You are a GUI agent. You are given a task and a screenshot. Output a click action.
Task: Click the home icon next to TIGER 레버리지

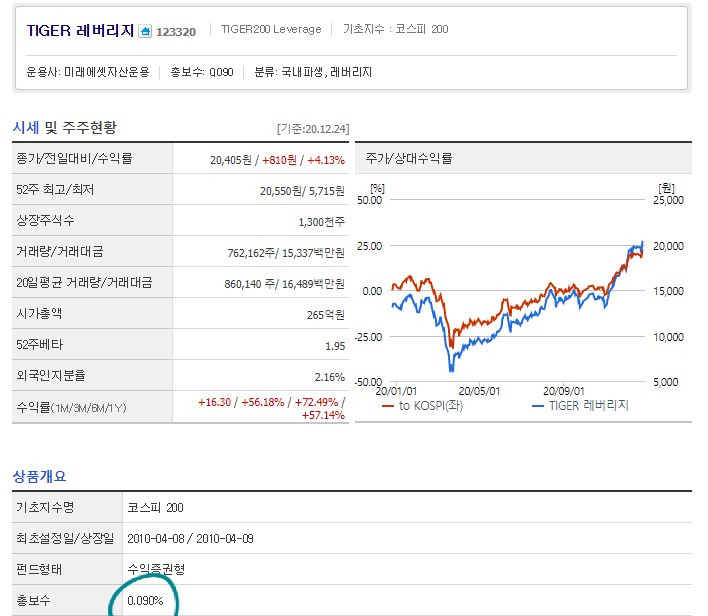pos(145,31)
